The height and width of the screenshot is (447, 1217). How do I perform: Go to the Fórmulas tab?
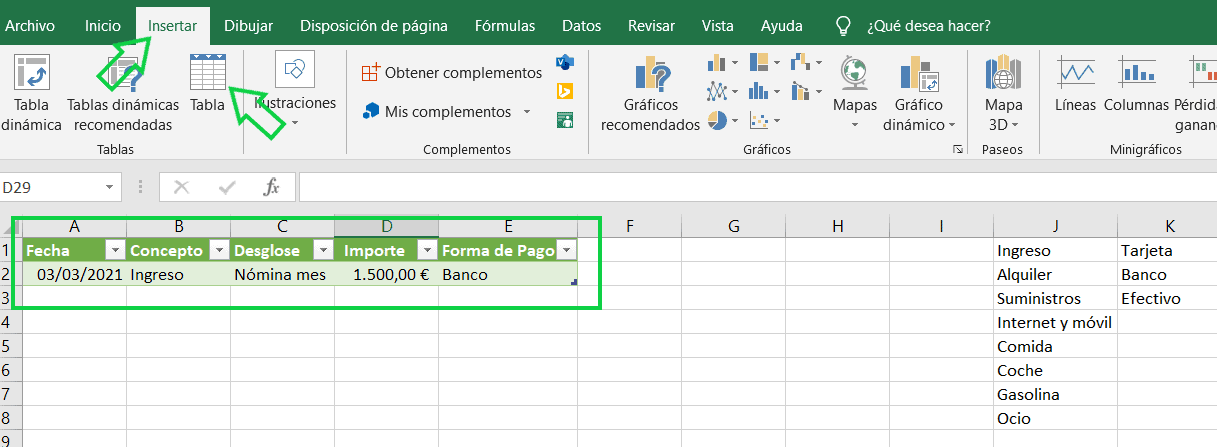pyautogui.click(x=505, y=26)
